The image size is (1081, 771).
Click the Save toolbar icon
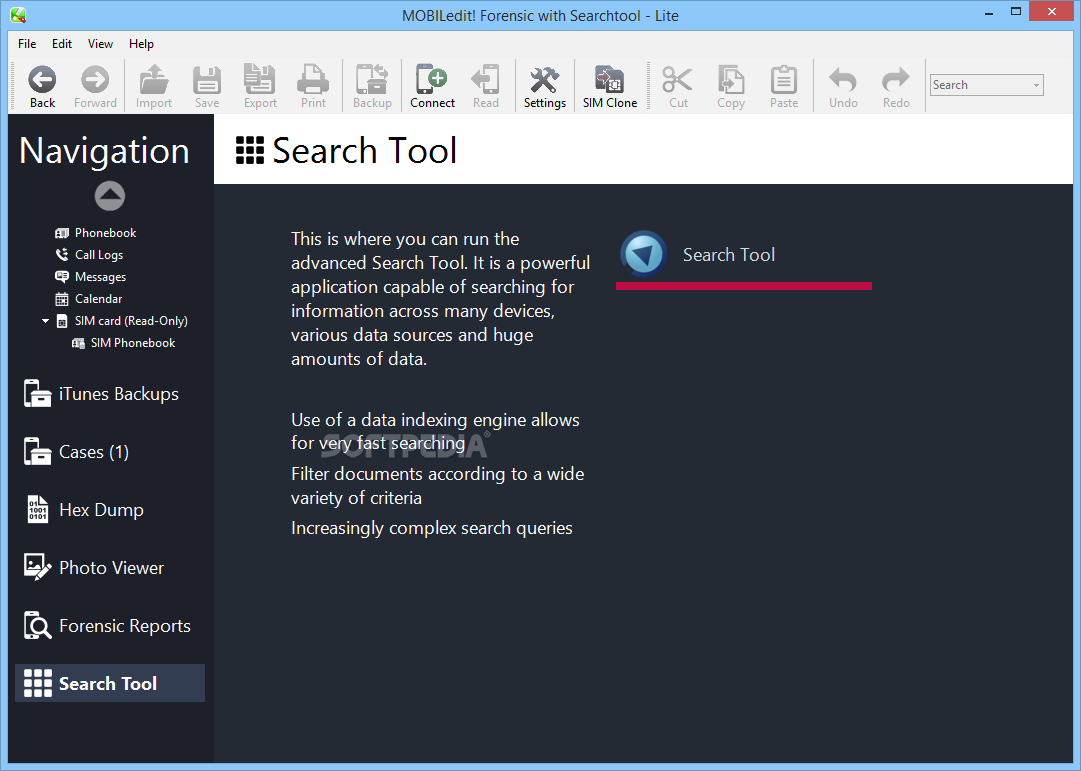click(207, 87)
